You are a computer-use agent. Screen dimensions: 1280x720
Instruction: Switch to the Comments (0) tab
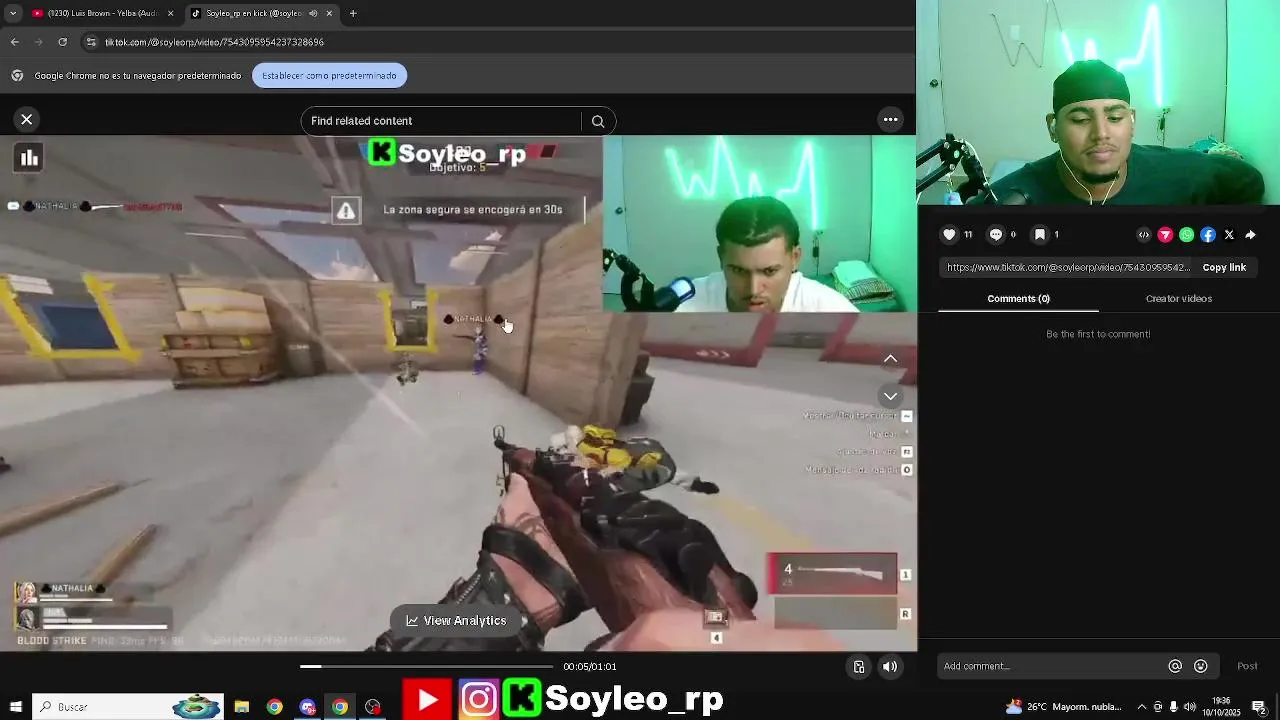click(1018, 298)
